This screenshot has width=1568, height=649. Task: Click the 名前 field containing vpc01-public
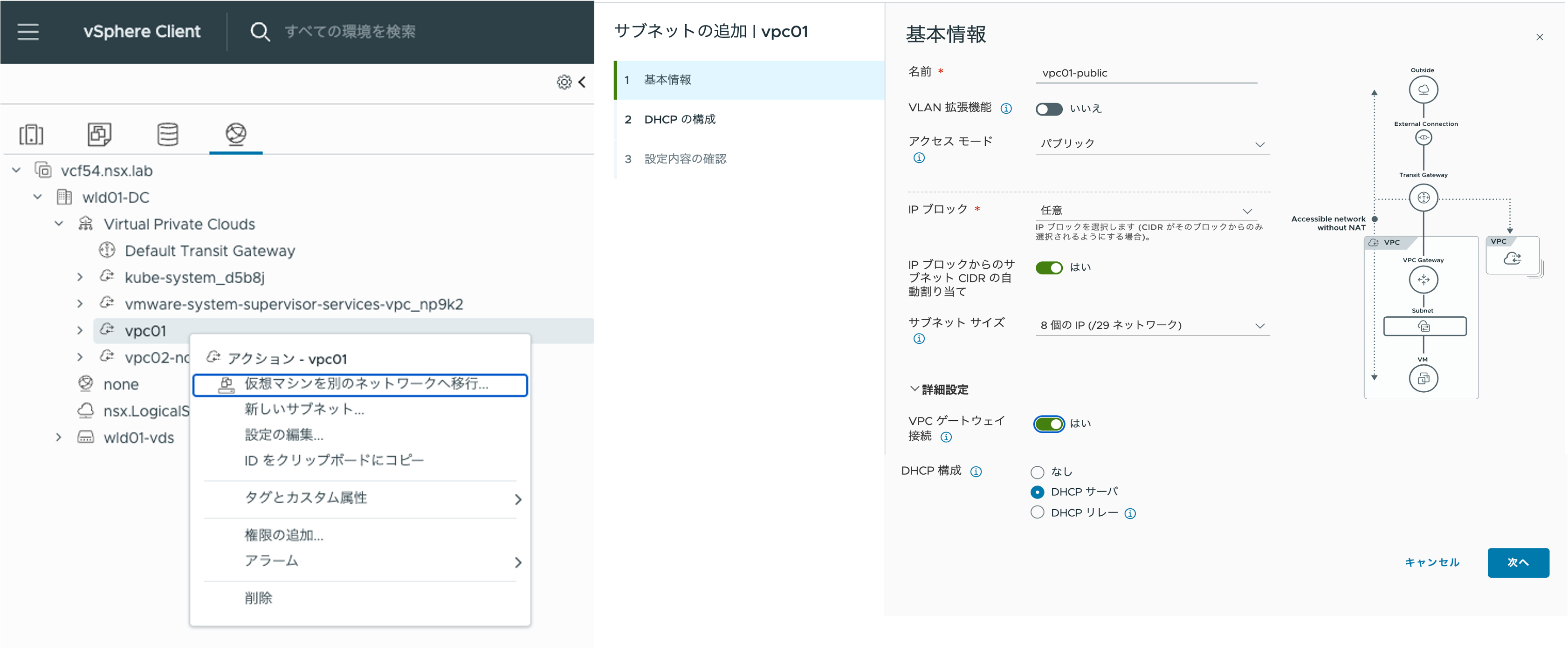(1146, 73)
